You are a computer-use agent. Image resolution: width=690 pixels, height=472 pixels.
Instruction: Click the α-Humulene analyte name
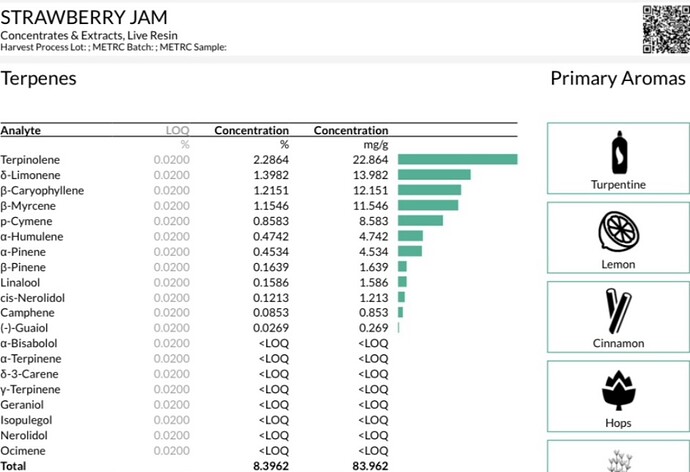32,237
